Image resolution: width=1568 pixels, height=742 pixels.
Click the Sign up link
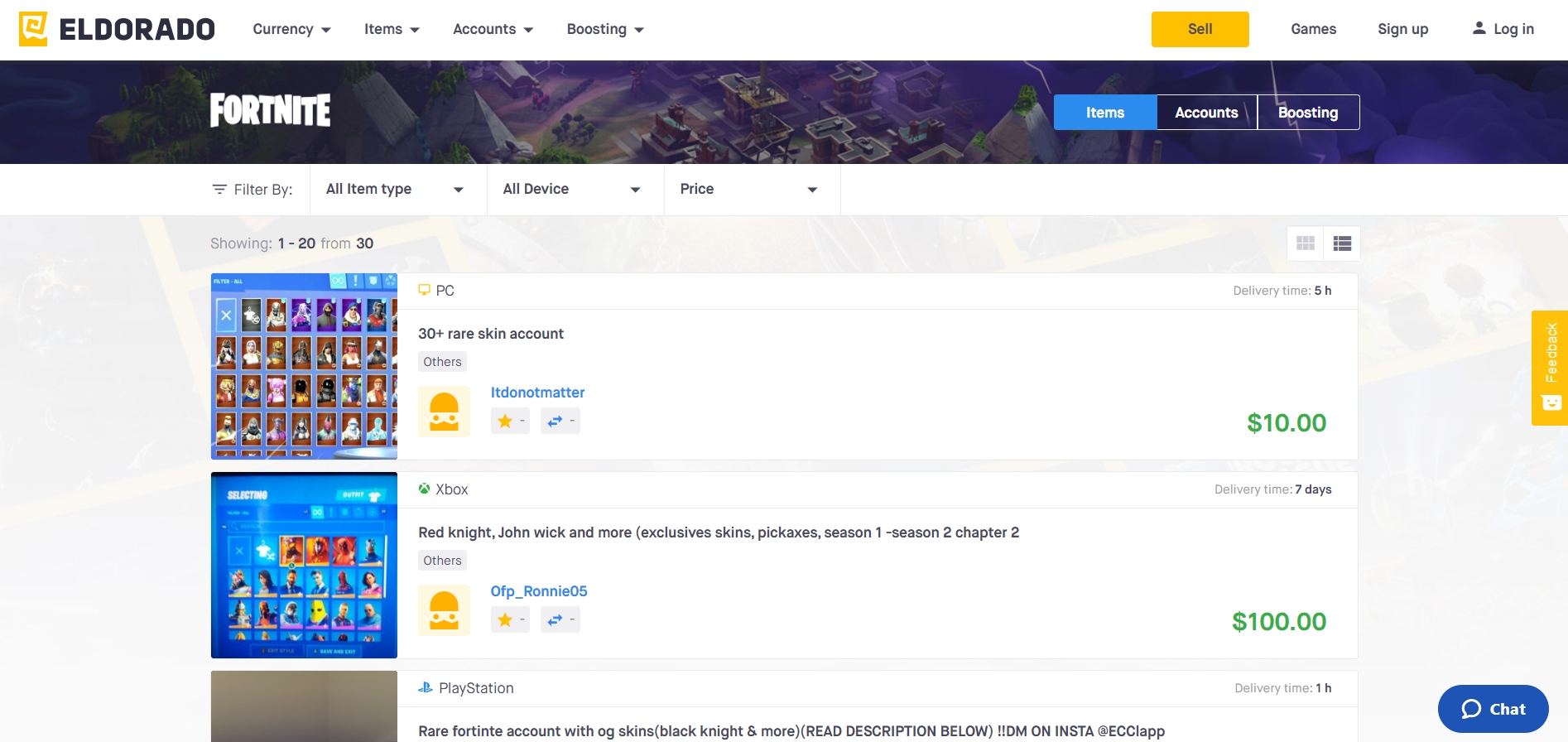[x=1402, y=29]
